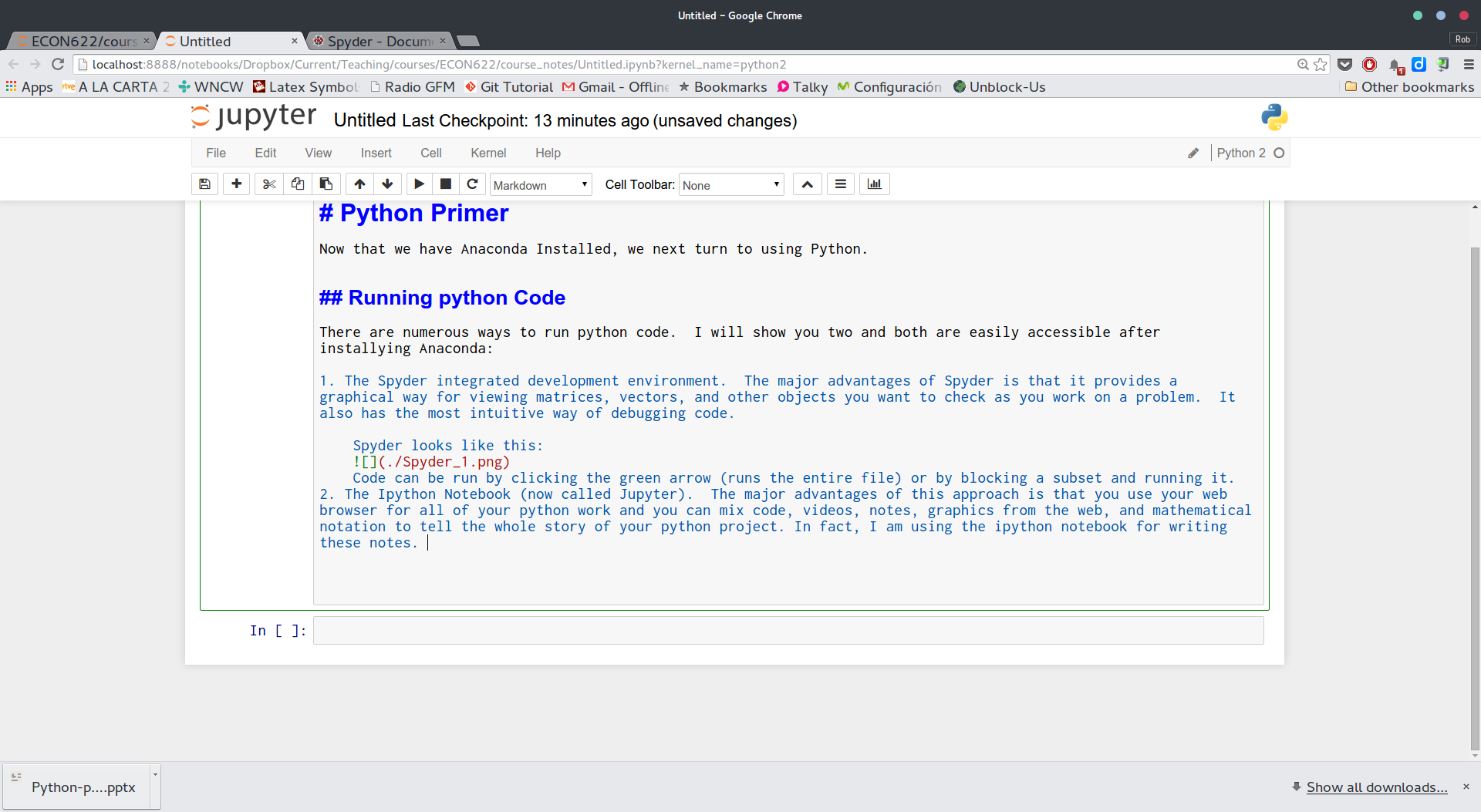Open the Markdown cell type dropdown
The image size is (1481, 812).
pyautogui.click(x=541, y=185)
